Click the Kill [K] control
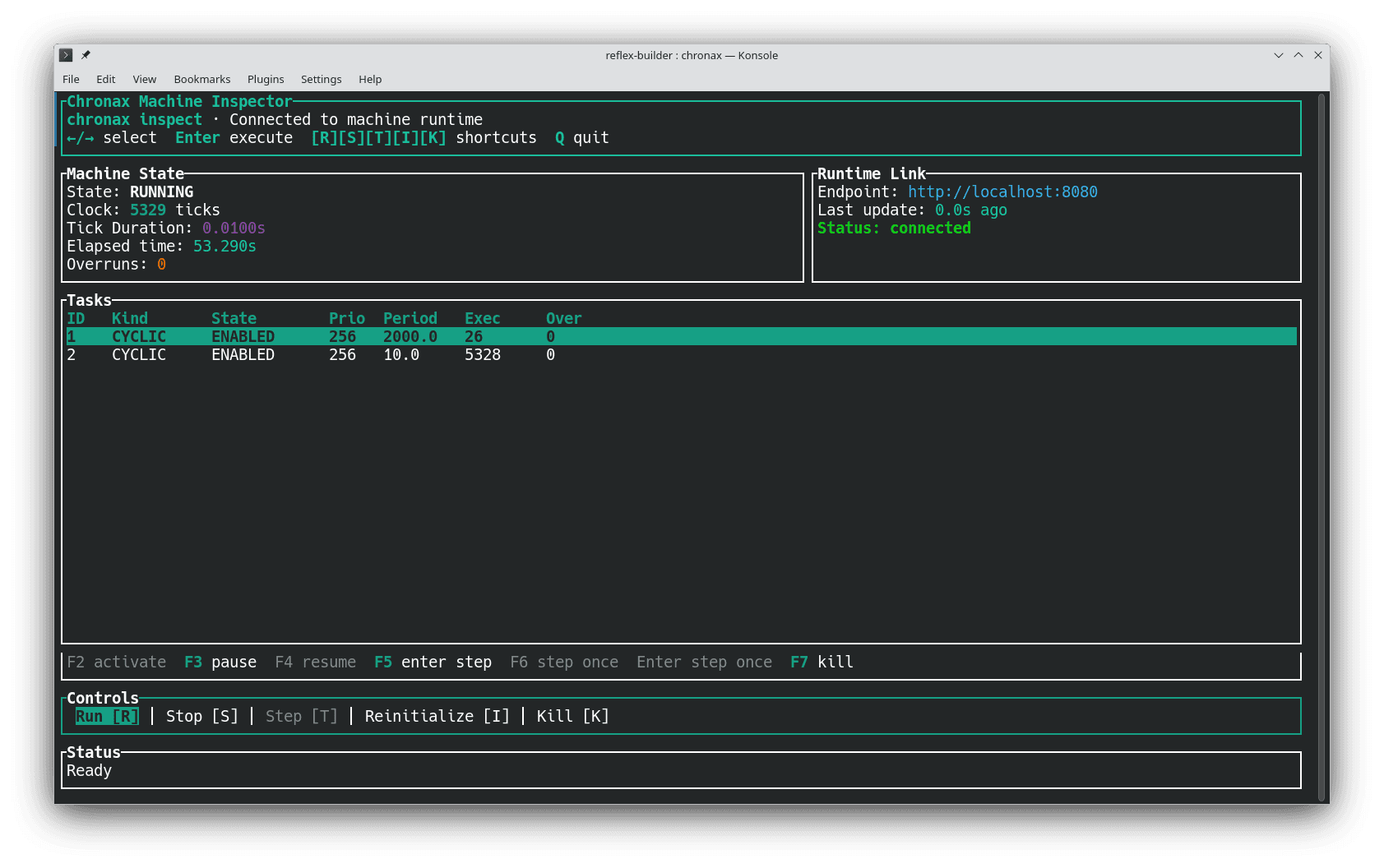Image resolution: width=1384 pixels, height=868 pixels. point(572,716)
